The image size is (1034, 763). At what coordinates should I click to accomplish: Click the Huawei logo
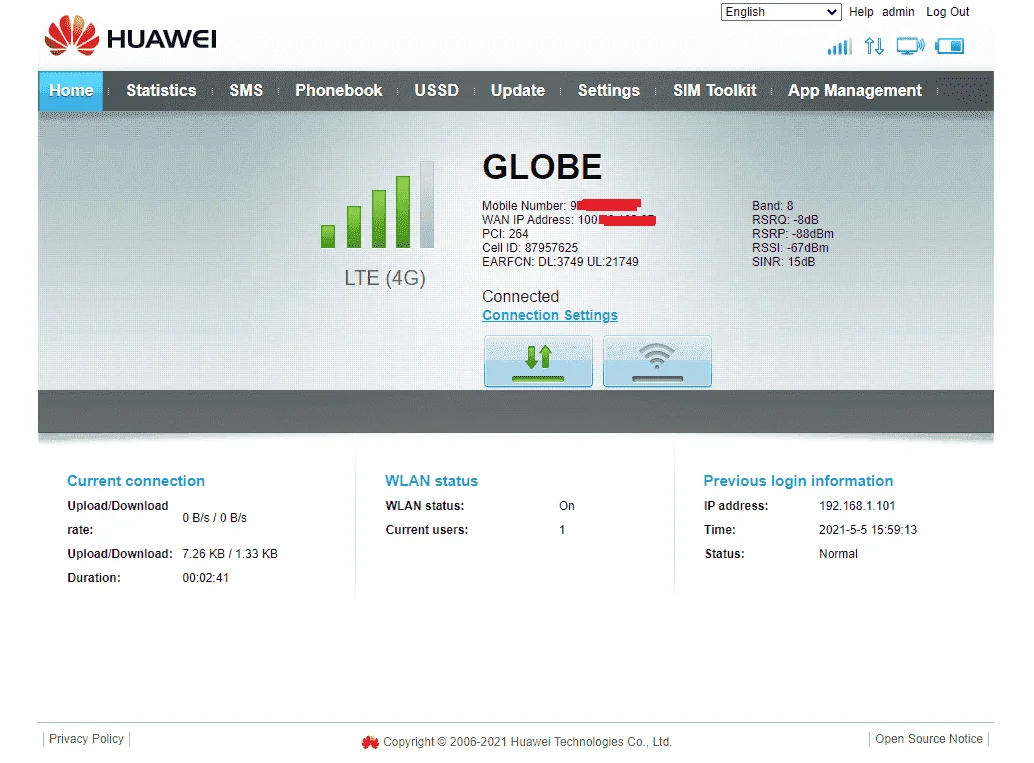[131, 36]
